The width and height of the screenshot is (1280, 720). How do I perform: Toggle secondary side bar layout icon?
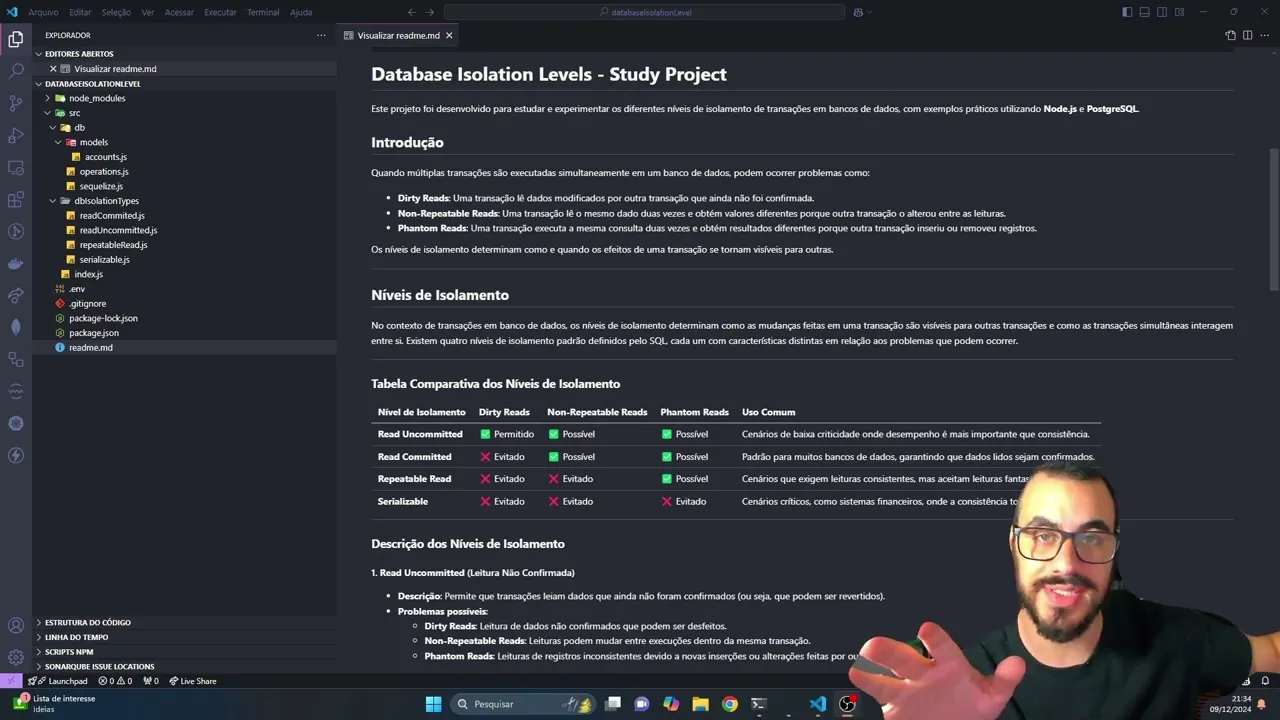[x=1162, y=12]
